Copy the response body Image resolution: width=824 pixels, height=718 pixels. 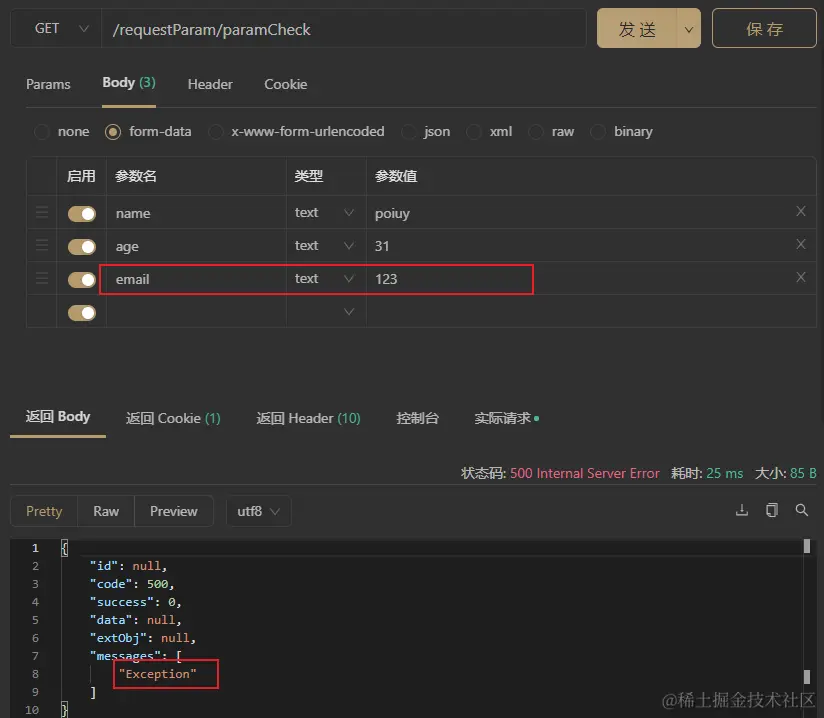pyautogui.click(x=771, y=510)
